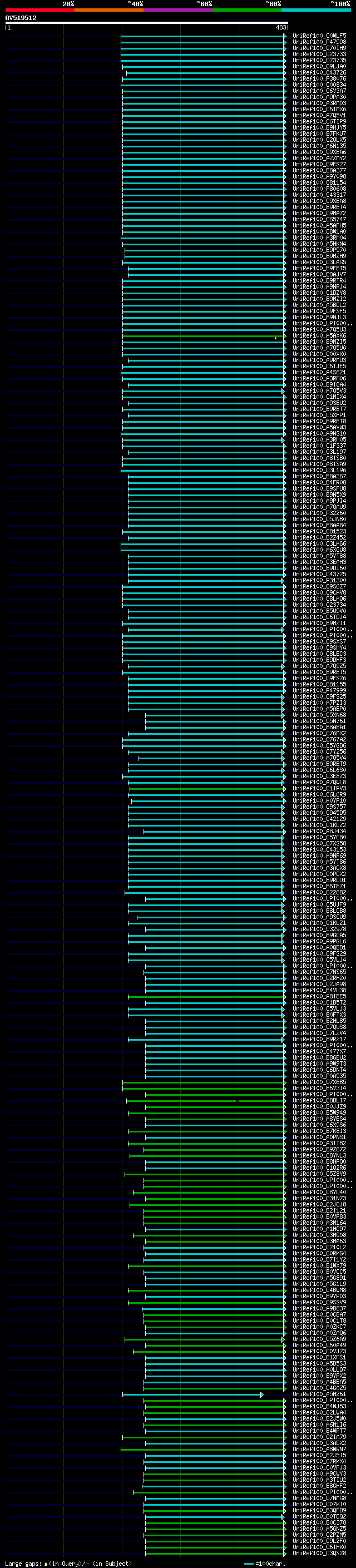Click UniRef100_Q6V3A7 label
This screenshot has height=1568, width=356.
(319, 91)
